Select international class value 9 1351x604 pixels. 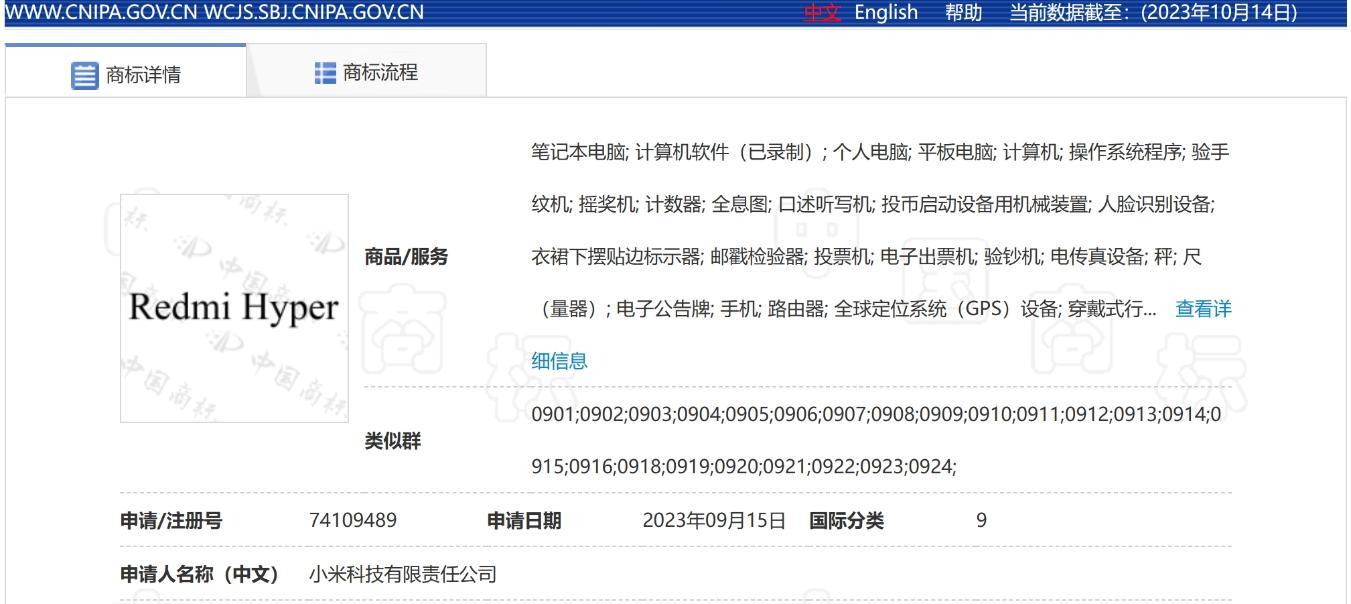[x=981, y=520]
